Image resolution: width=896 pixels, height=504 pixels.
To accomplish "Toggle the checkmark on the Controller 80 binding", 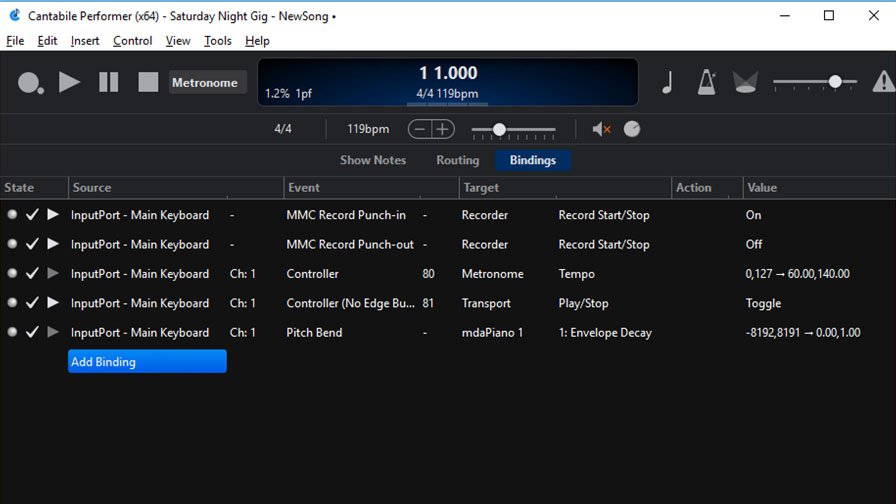I will (x=32, y=274).
